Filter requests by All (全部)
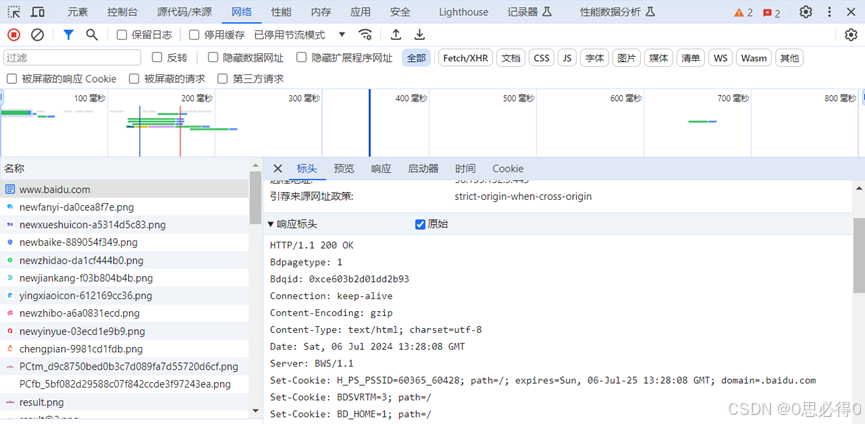 (x=416, y=58)
